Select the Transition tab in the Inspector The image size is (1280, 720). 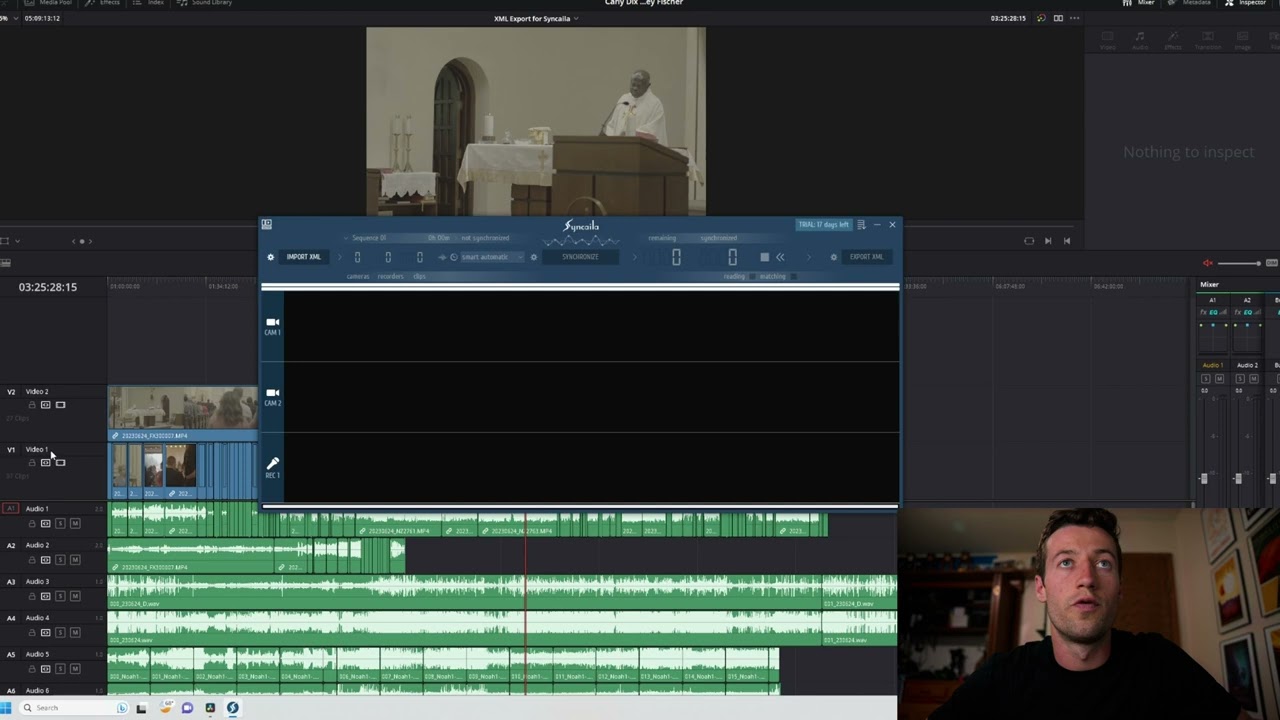pyautogui.click(x=1208, y=40)
